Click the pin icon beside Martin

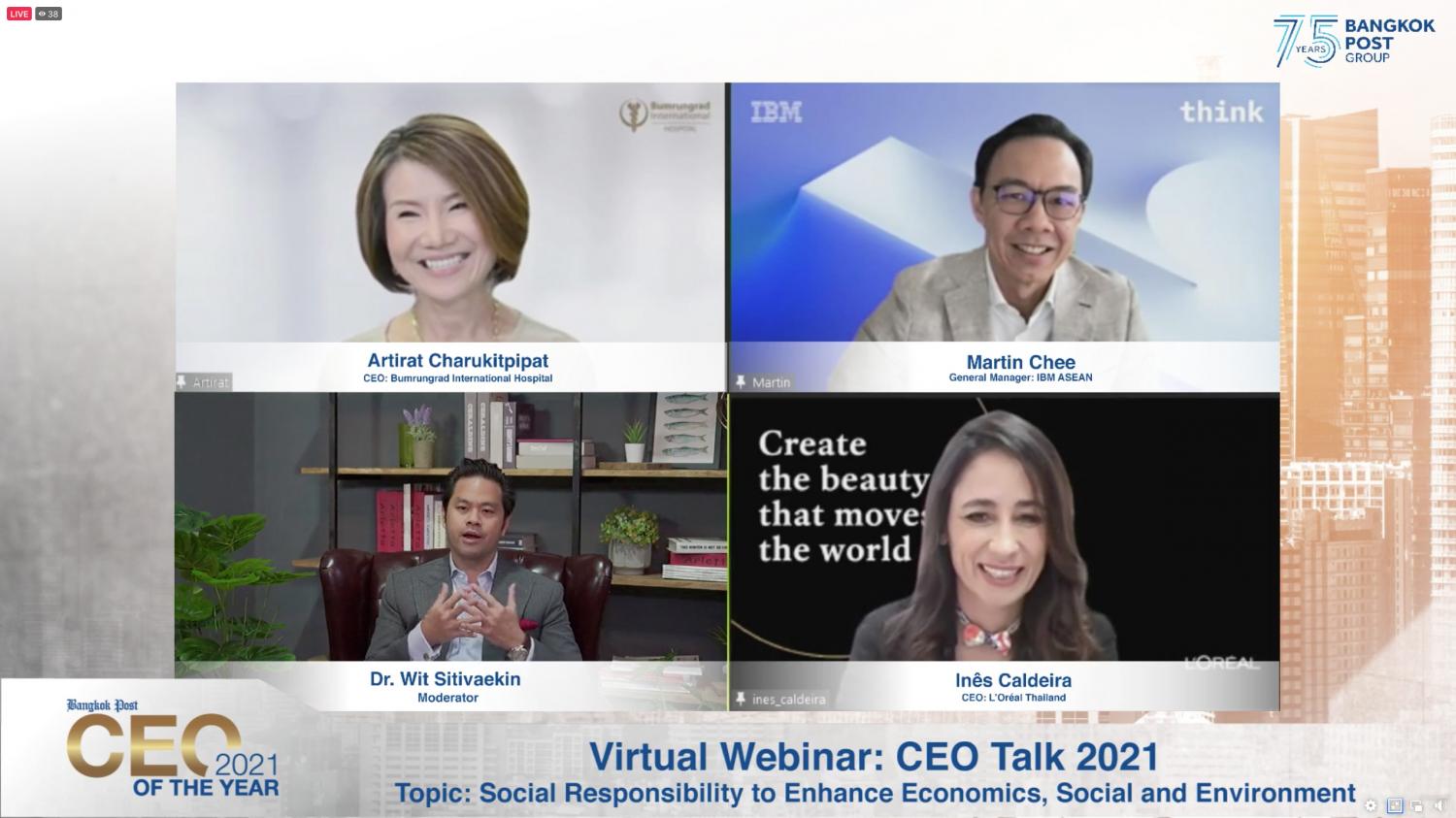[x=741, y=382]
